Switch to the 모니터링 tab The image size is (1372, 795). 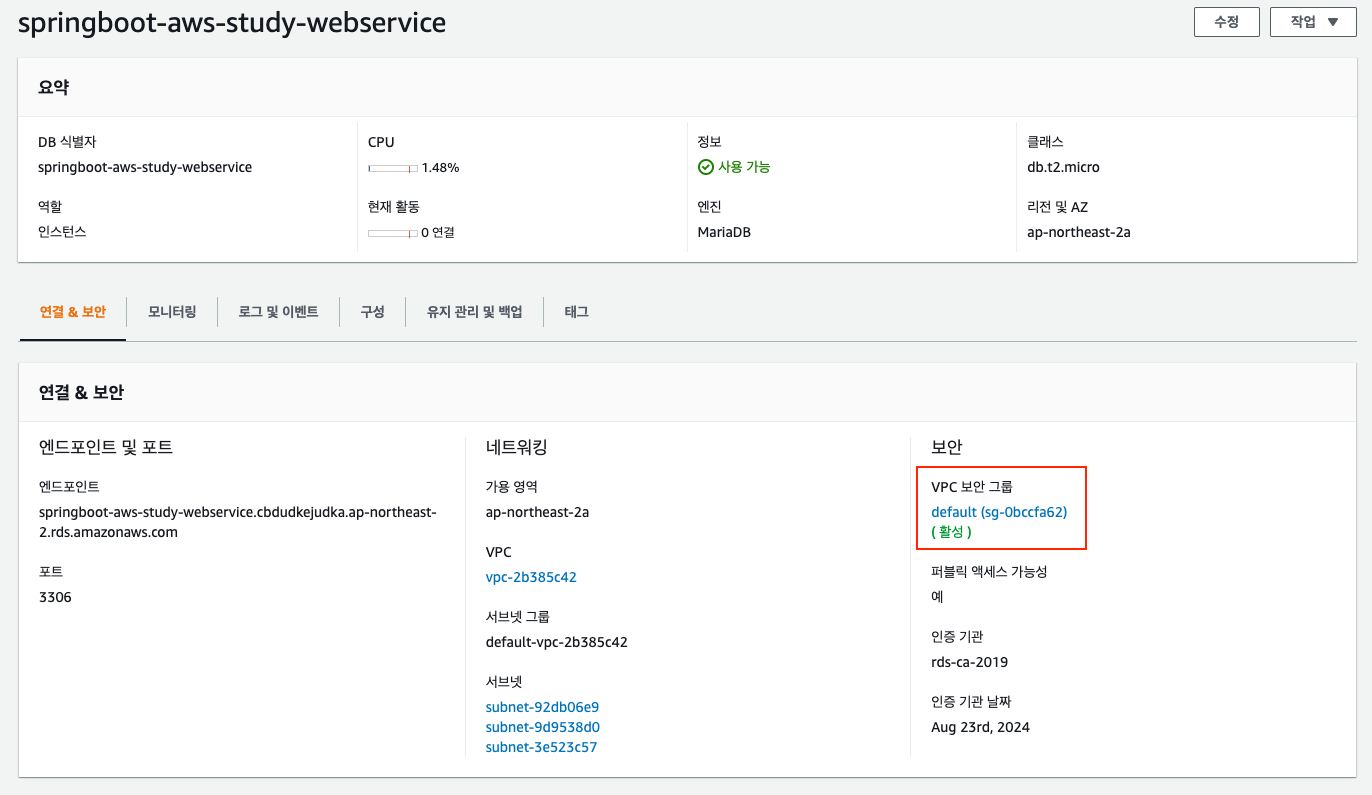pyautogui.click(x=172, y=312)
